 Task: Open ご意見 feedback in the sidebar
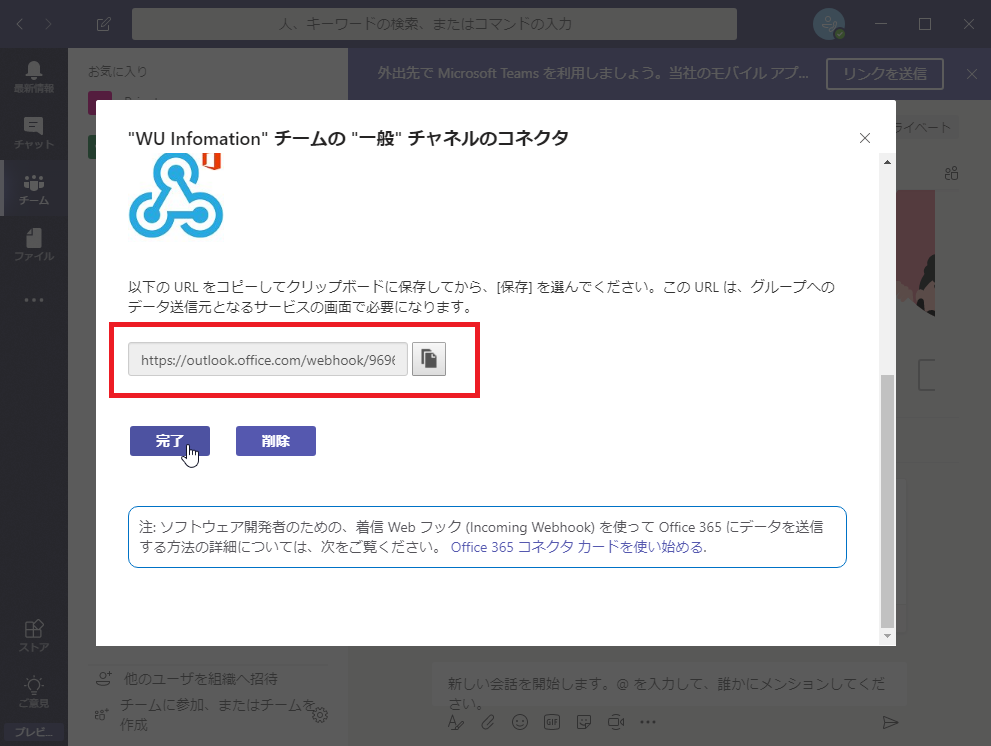(34, 692)
